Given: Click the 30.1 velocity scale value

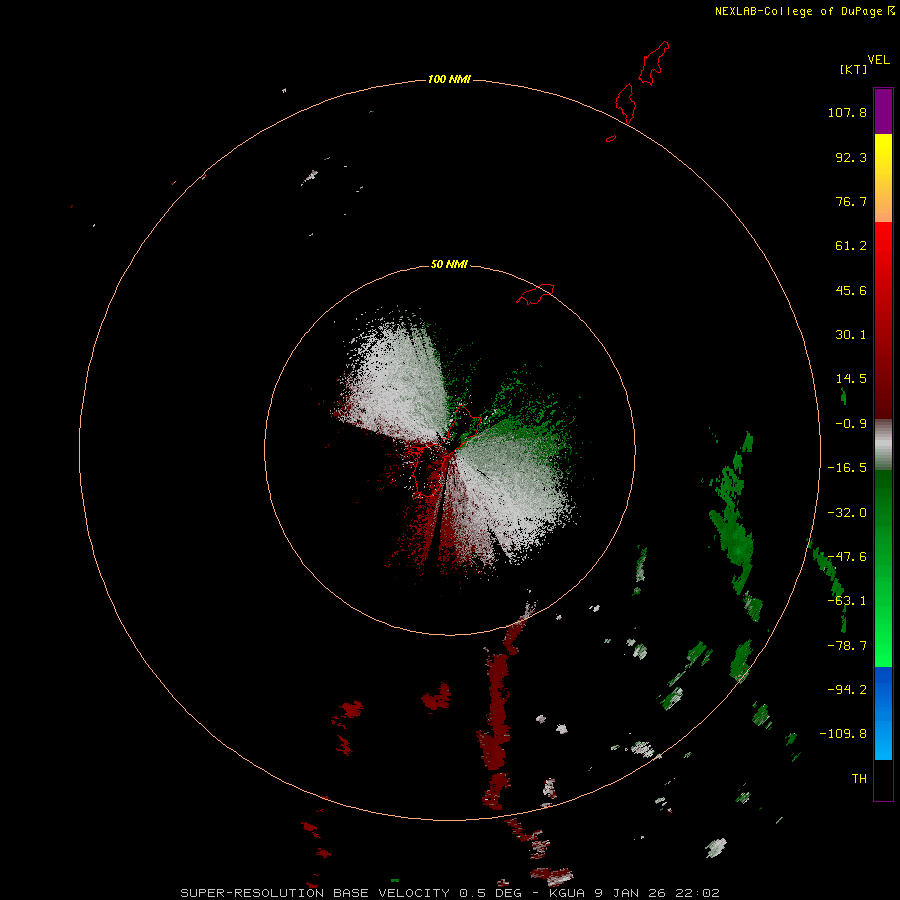Looking at the screenshot, I should coord(851,335).
